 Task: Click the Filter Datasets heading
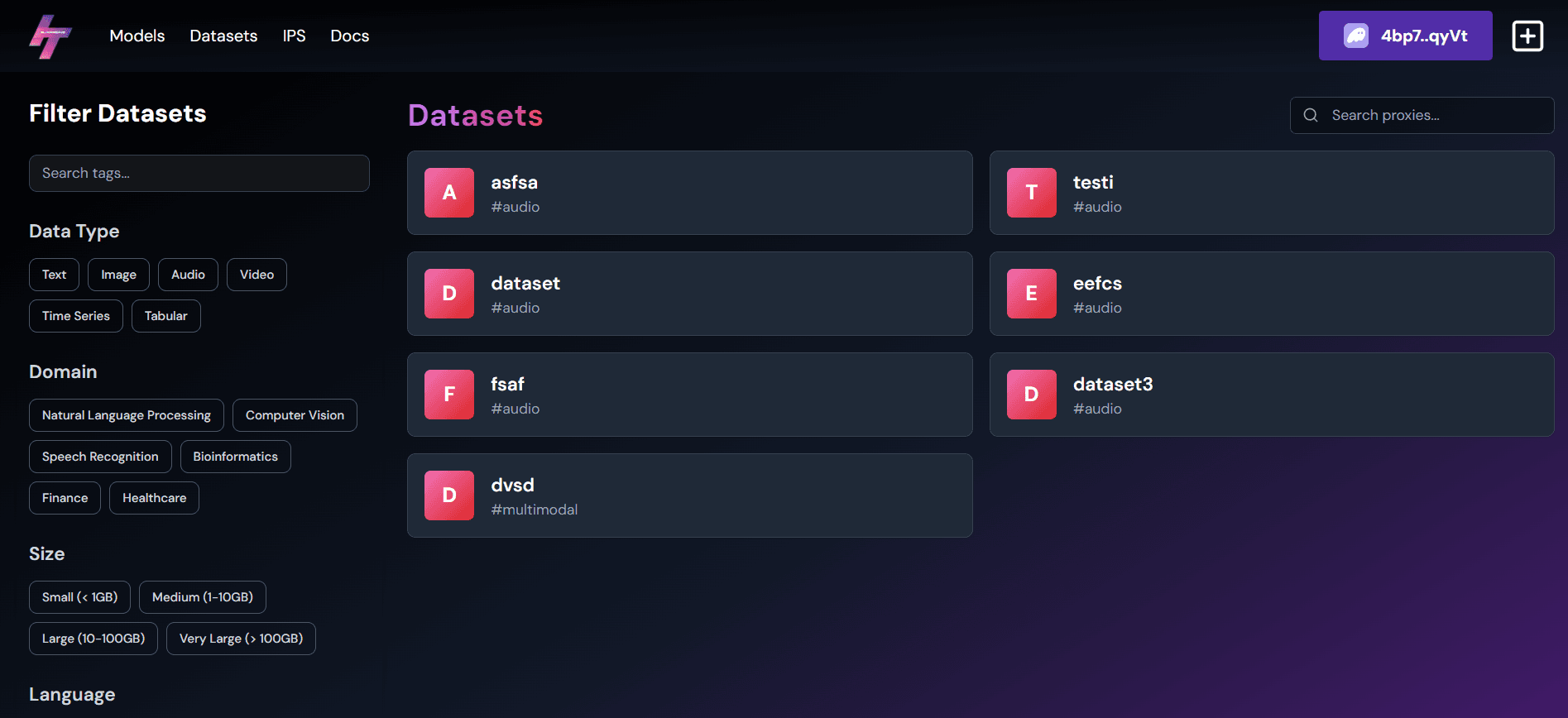[x=117, y=113]
